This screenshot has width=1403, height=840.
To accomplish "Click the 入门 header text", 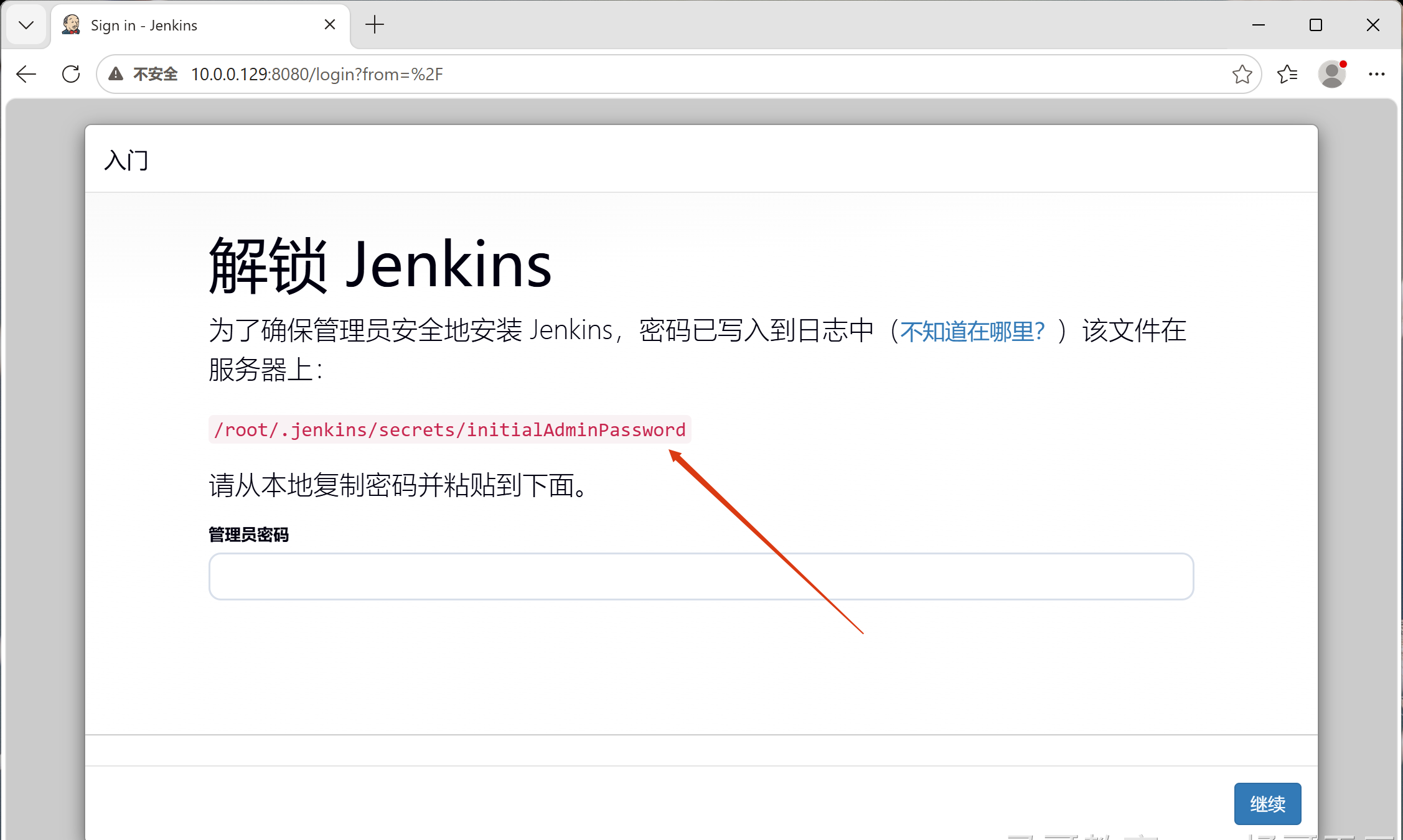I will [126, 161].
